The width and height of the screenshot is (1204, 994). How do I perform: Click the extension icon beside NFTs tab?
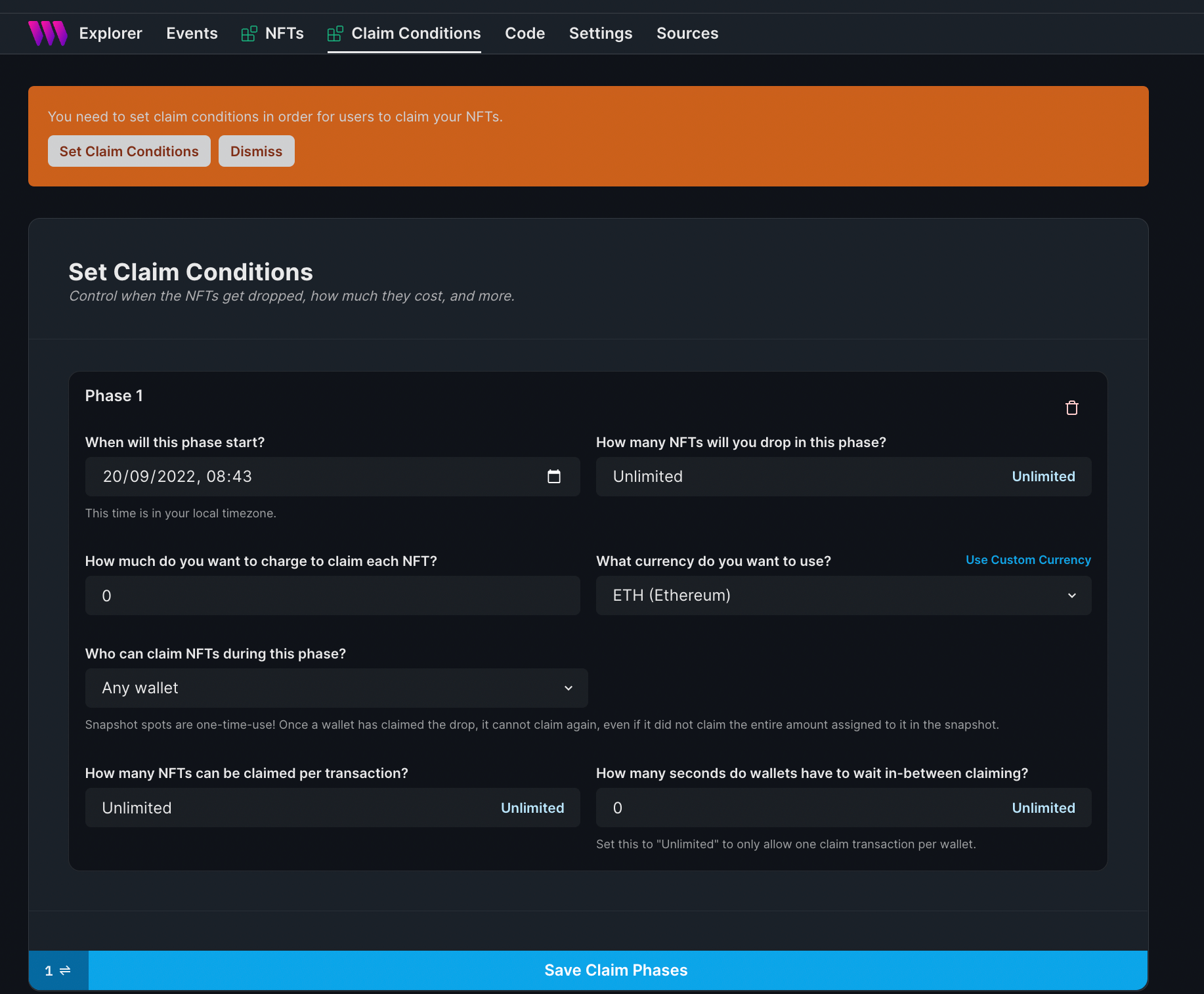click(249, 33)
